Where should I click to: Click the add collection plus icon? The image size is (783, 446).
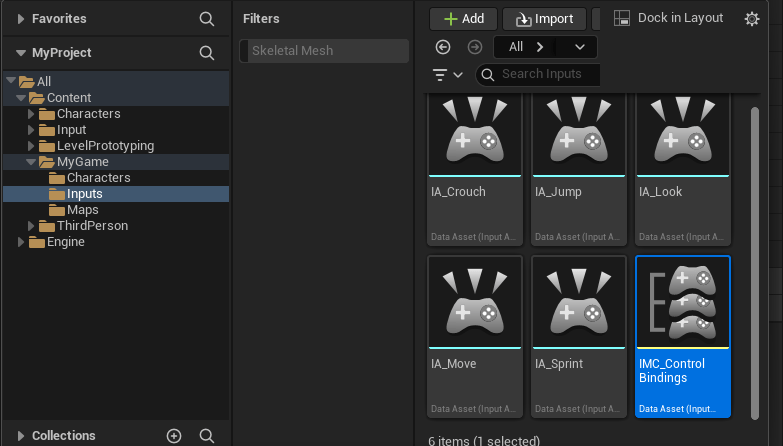[174, 436]
